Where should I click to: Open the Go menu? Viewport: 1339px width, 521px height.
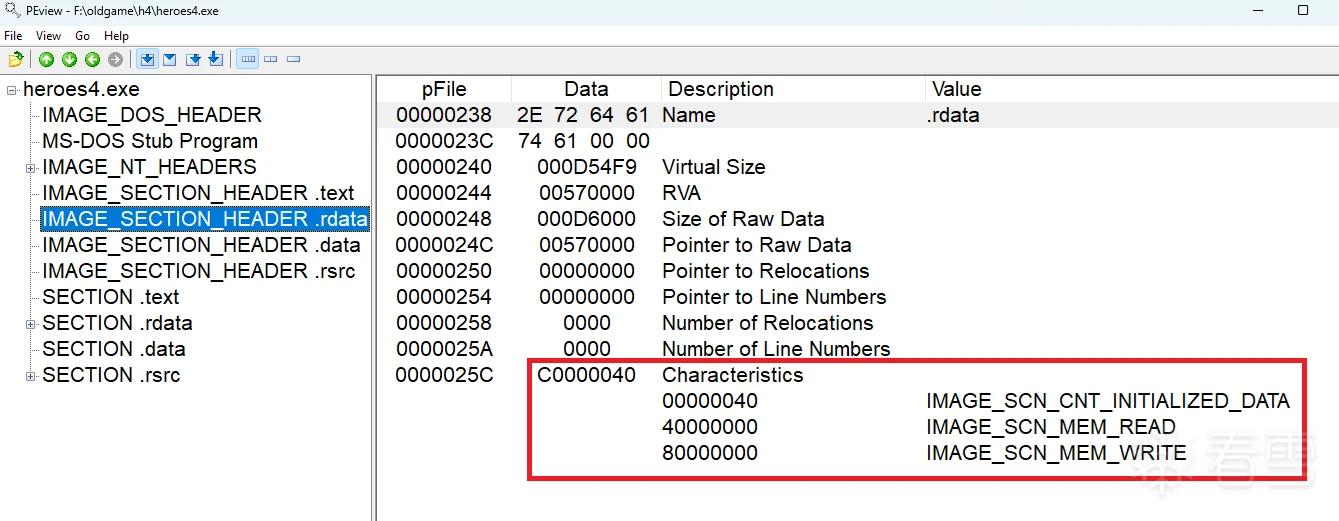click(x=82, y=36)
